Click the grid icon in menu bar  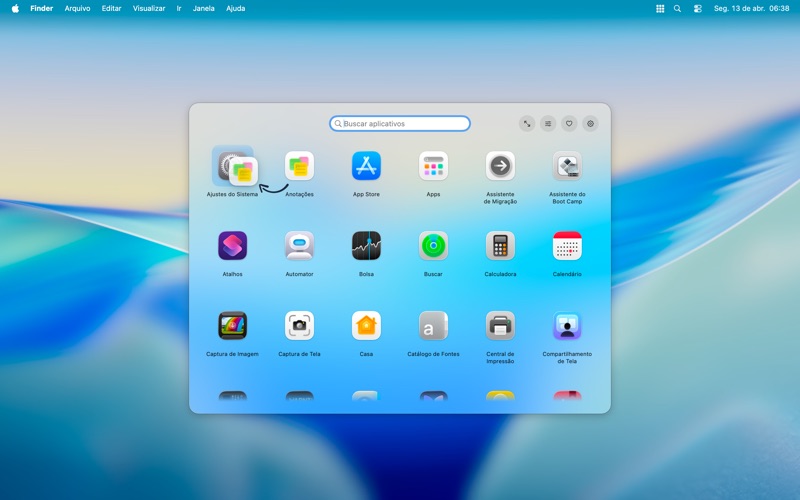point(660,8)
